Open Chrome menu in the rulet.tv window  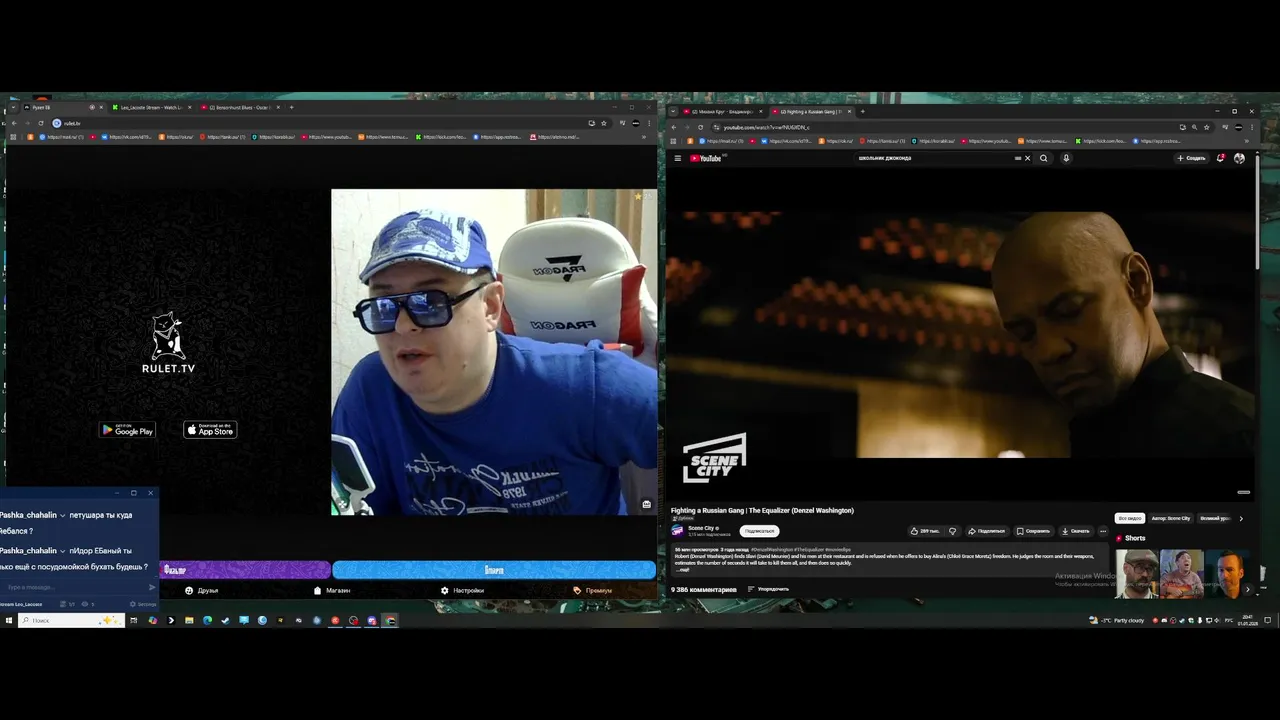648,123
